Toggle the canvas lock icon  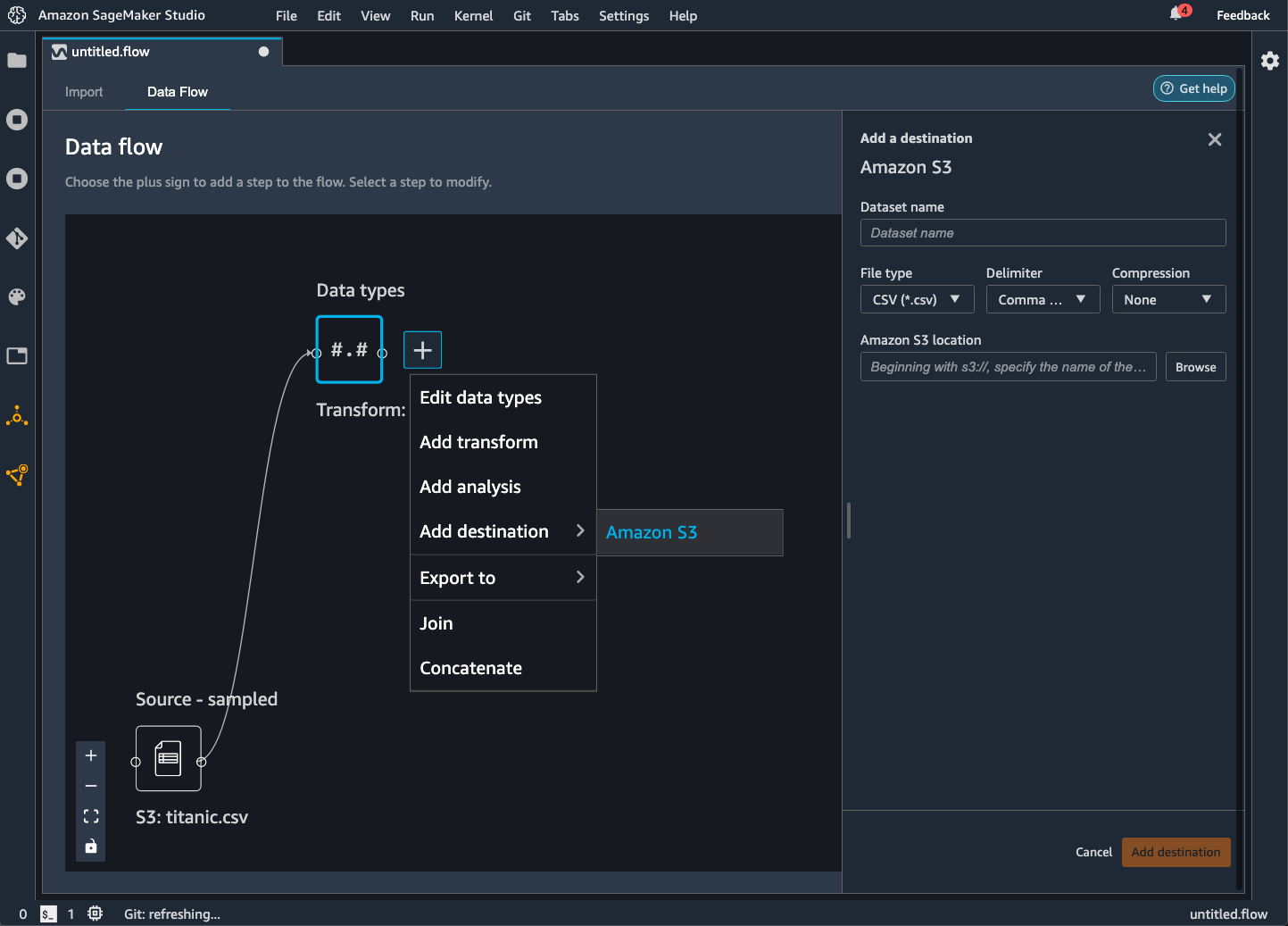click(x=91, y=847)
